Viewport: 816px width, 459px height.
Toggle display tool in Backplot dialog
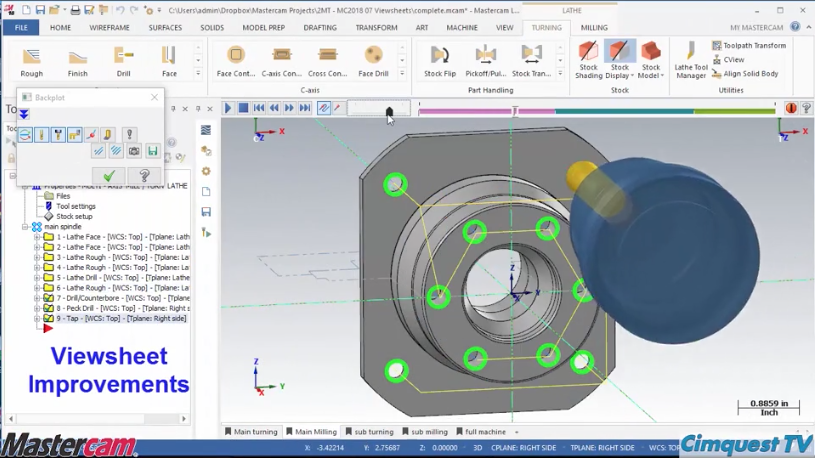(42, 135)
